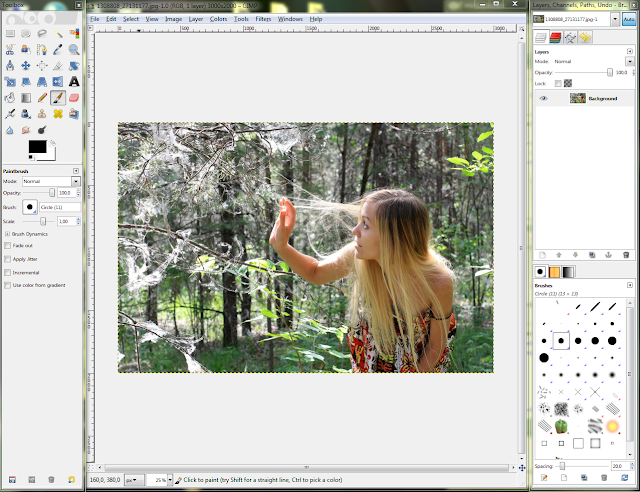The image size is (640, 492).
Task: Hide the Background layer with eye icon
Action: coord(543,98)
